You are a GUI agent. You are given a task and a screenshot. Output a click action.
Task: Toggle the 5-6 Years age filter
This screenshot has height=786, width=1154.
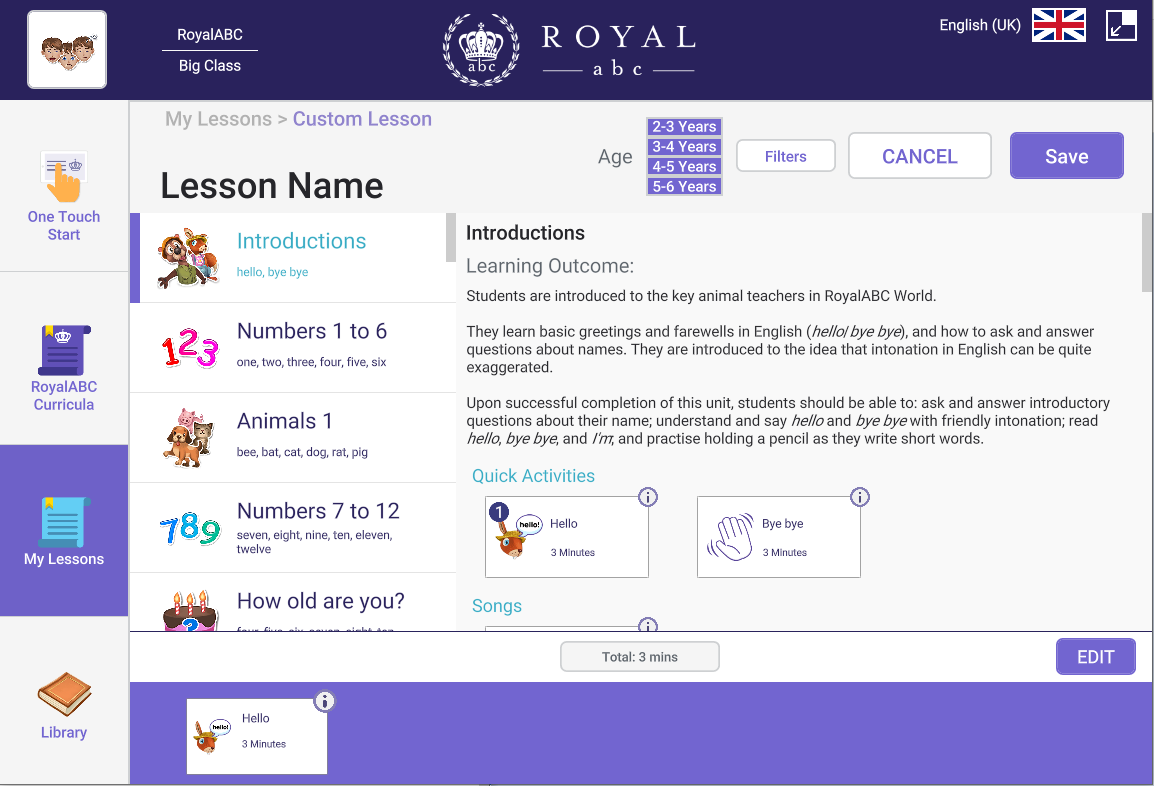(684, 186)
